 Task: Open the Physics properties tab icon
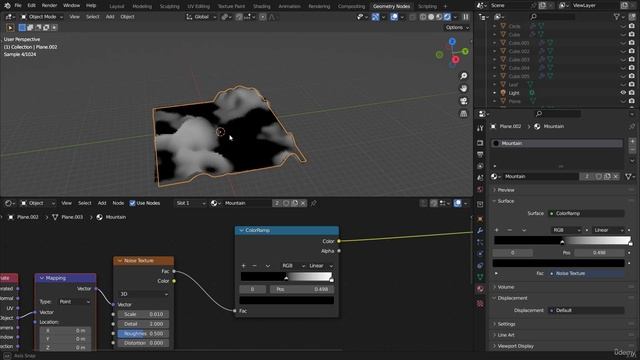coord(480,253)
